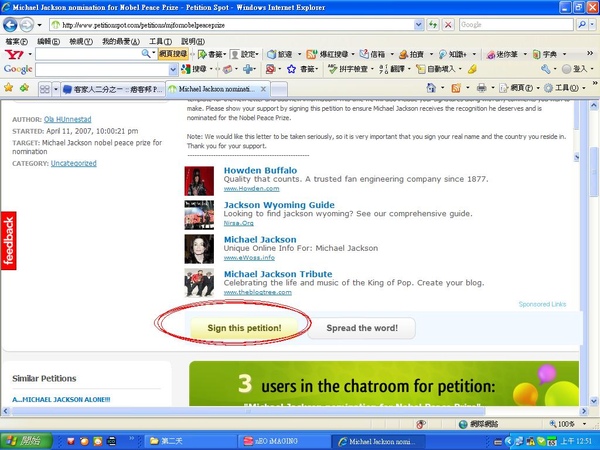Open the search provider dropdown arrow
The width and height of the screenshot is (600, 450).
(593, 24)
